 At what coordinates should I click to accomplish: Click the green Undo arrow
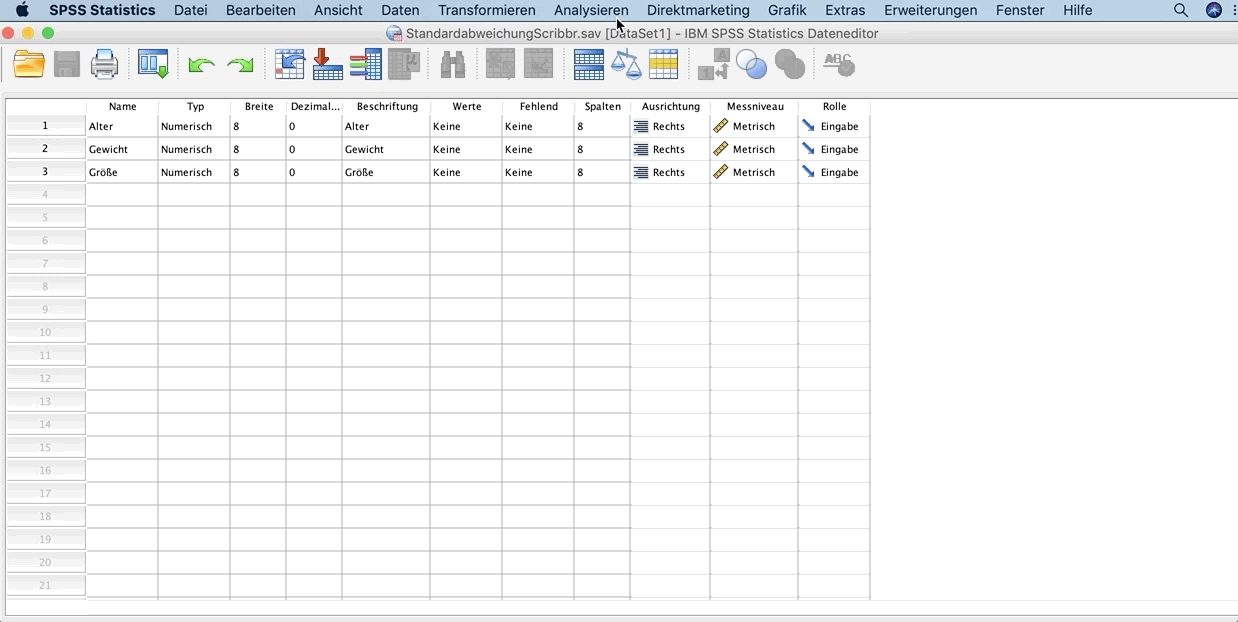coord(202,66)
